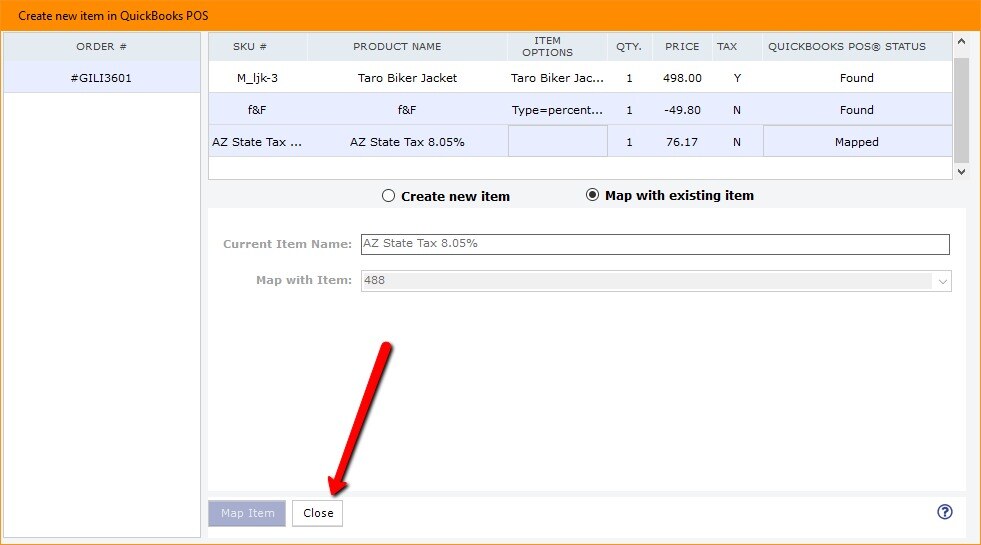This screenshot has width=981, height=545.
Task: Click the QuickBooks POS Status column header
Action: [846, 47]
